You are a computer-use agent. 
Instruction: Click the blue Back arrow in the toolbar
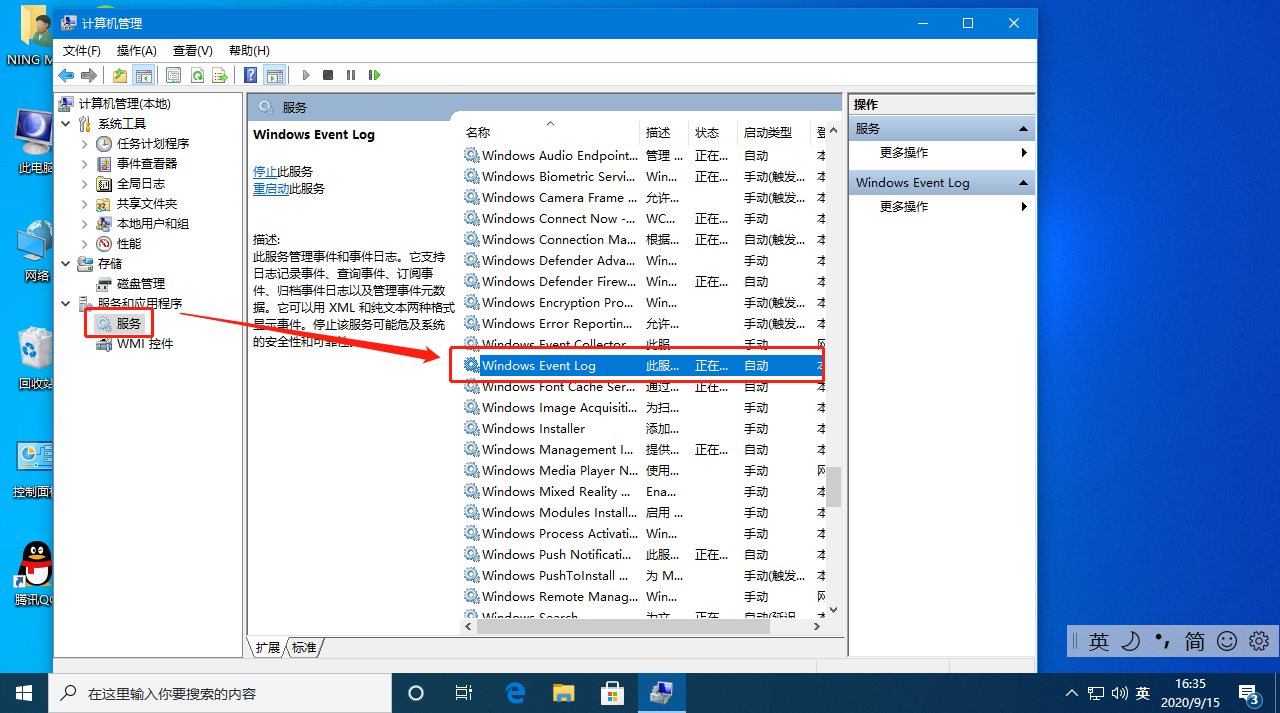(x=66, y=75)
